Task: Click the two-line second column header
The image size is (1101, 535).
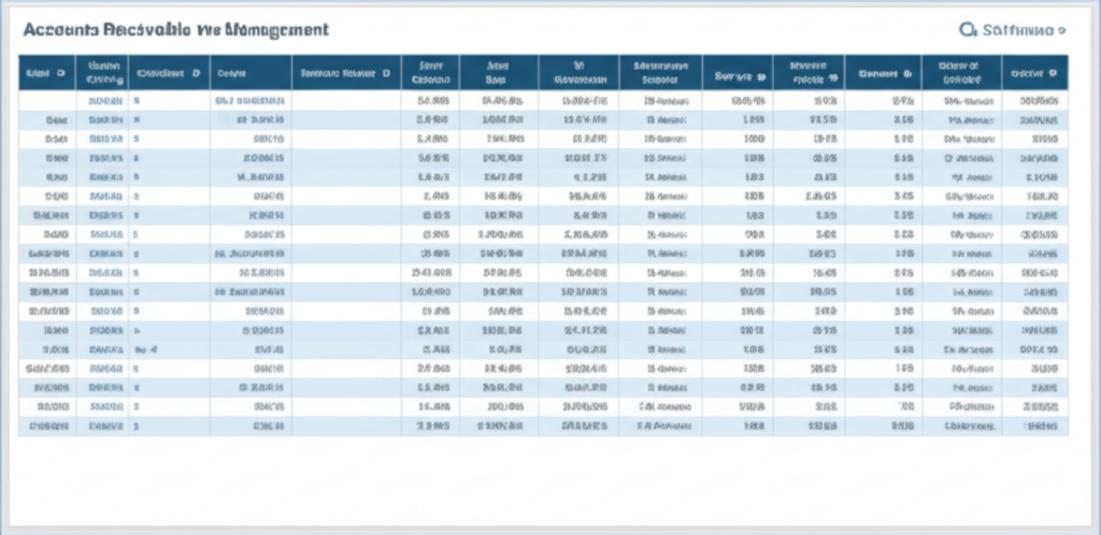Action: (102, 73)
